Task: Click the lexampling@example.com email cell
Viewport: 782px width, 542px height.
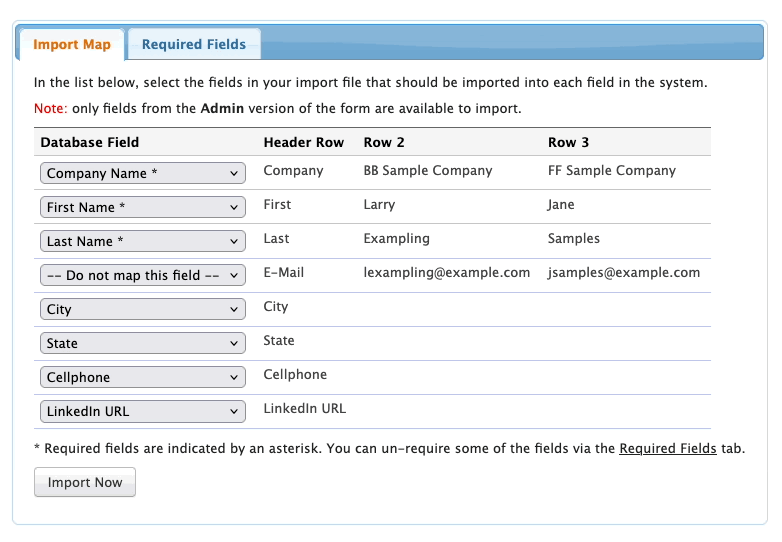Action: click(x=446, y=273)
